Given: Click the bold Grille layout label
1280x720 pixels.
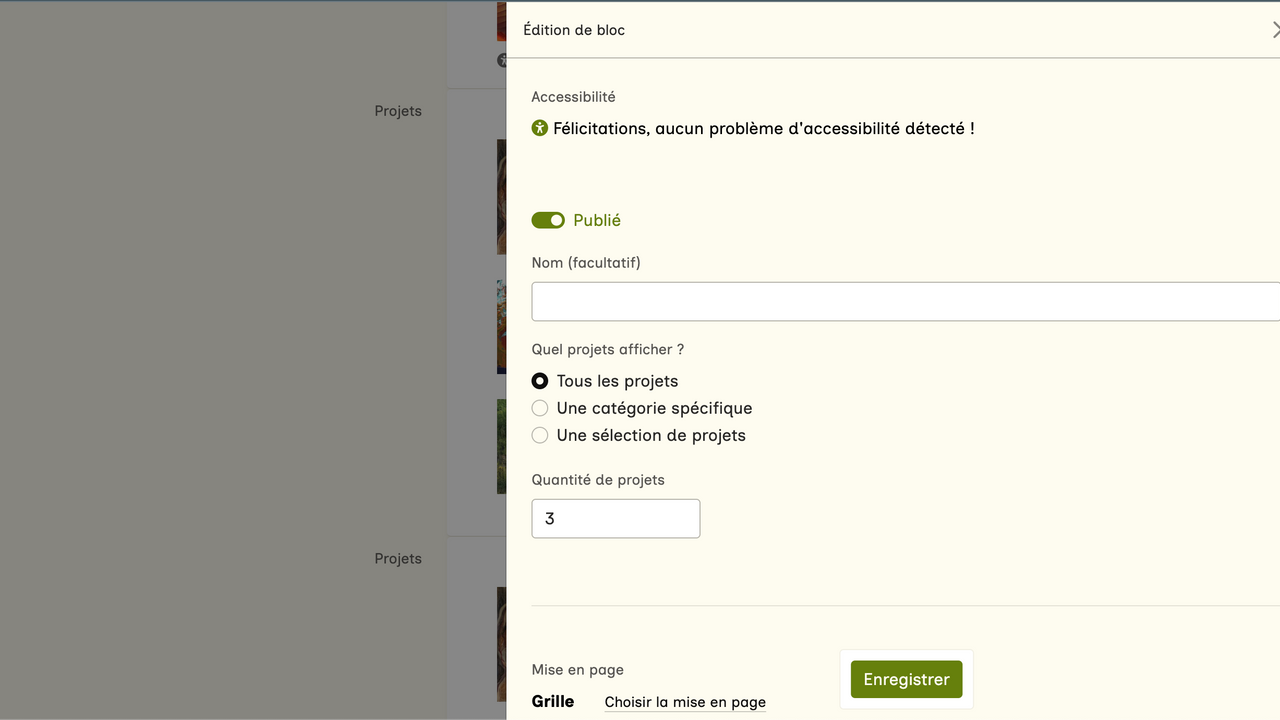Looking at the screenshot, I should coord(553,701).
